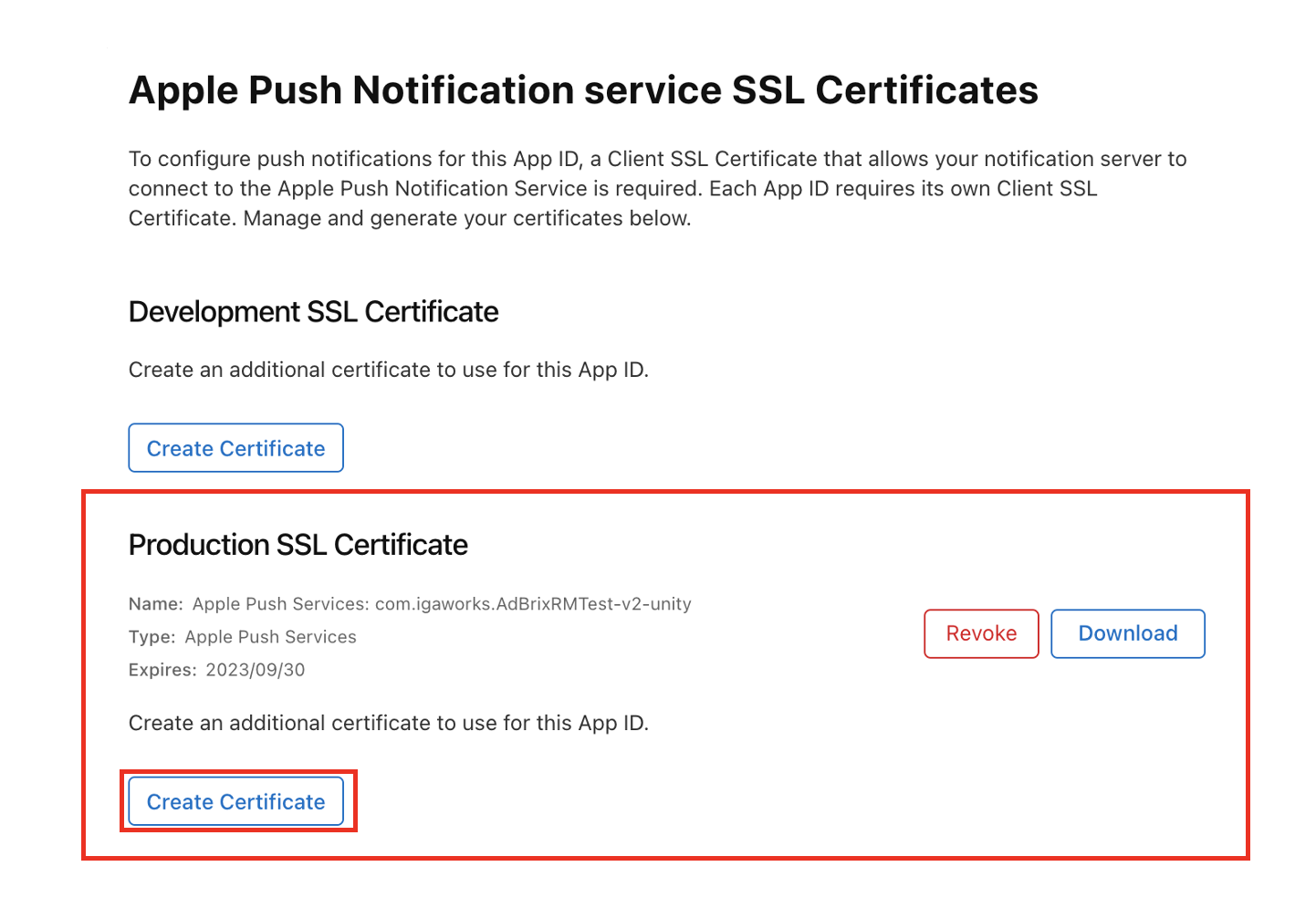Click the 'Name:' field label

pyautogui.click(x=155, y=604)
